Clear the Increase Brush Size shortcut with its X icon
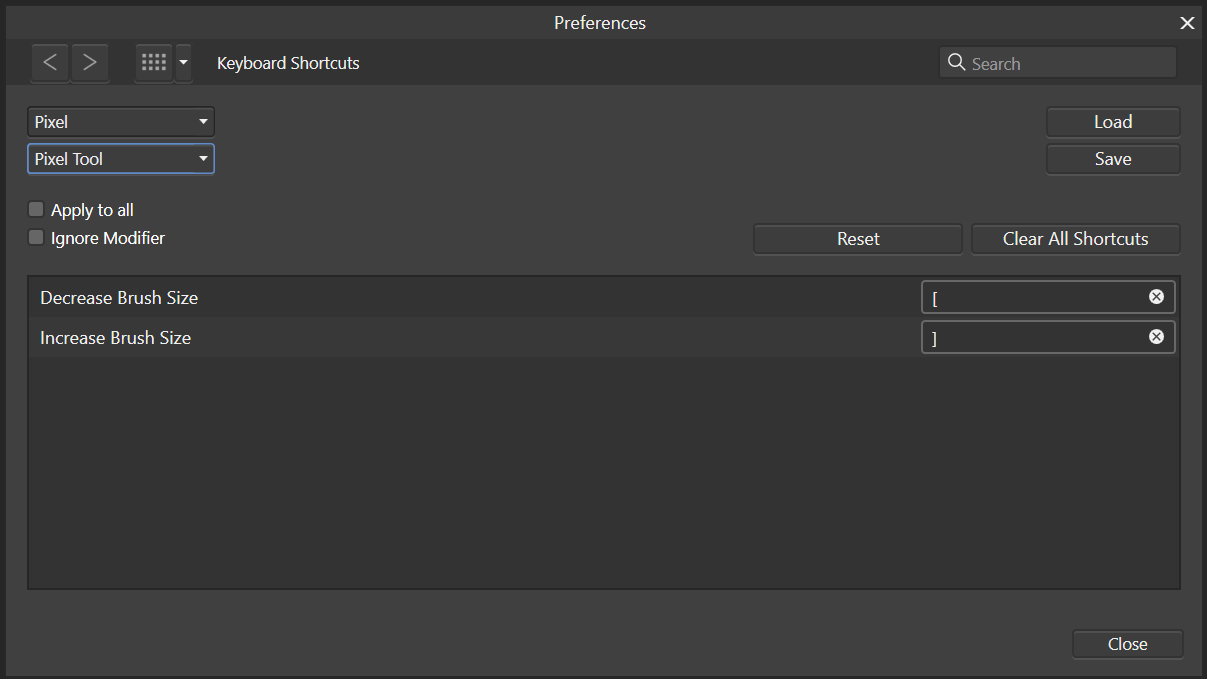 tap(1156, 336)
